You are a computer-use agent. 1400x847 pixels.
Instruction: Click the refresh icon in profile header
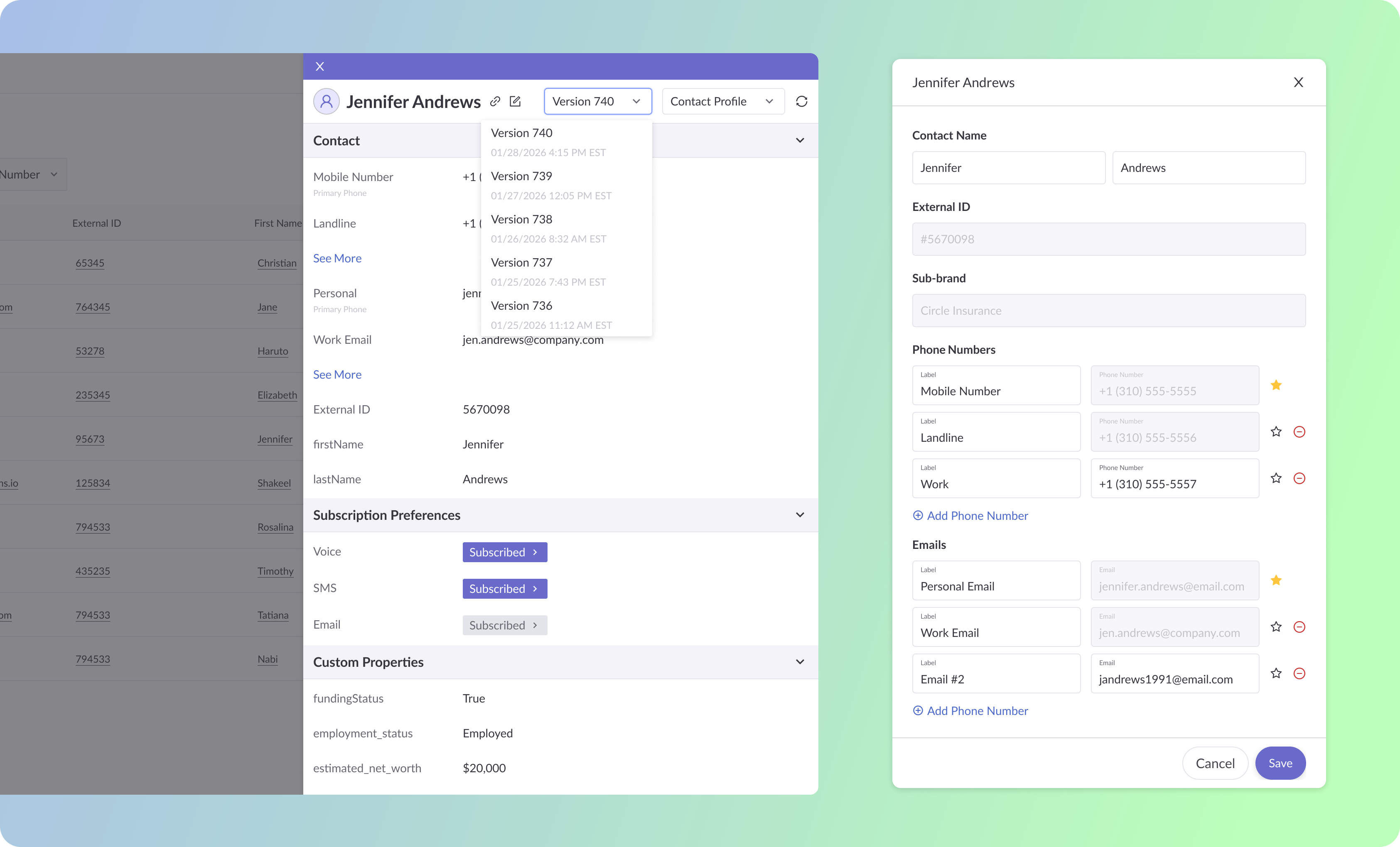tap(801, 101)
